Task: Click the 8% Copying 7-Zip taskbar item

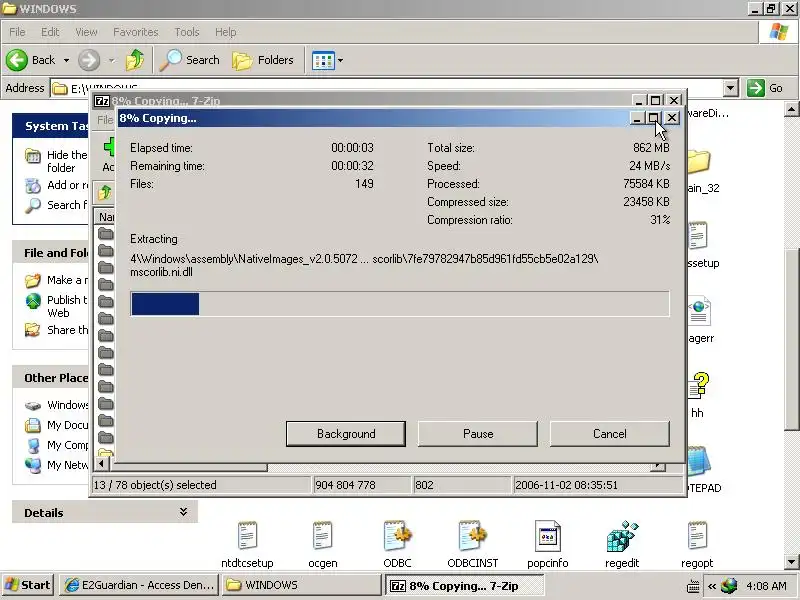Action: pyautogui.click(x=463, y=586)
